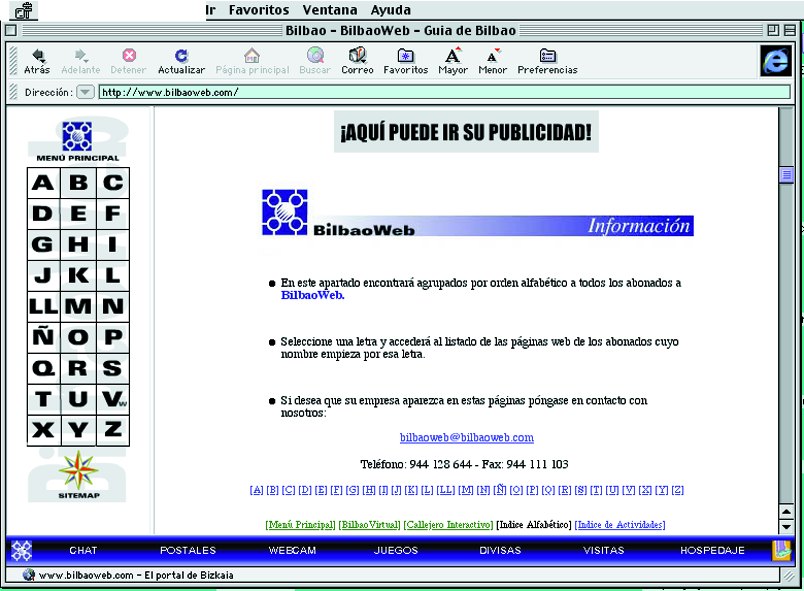Select letter S tile in sidebar
Viewport: 804px width, 591px height.
pyautogui.click(x=113, y=368)
